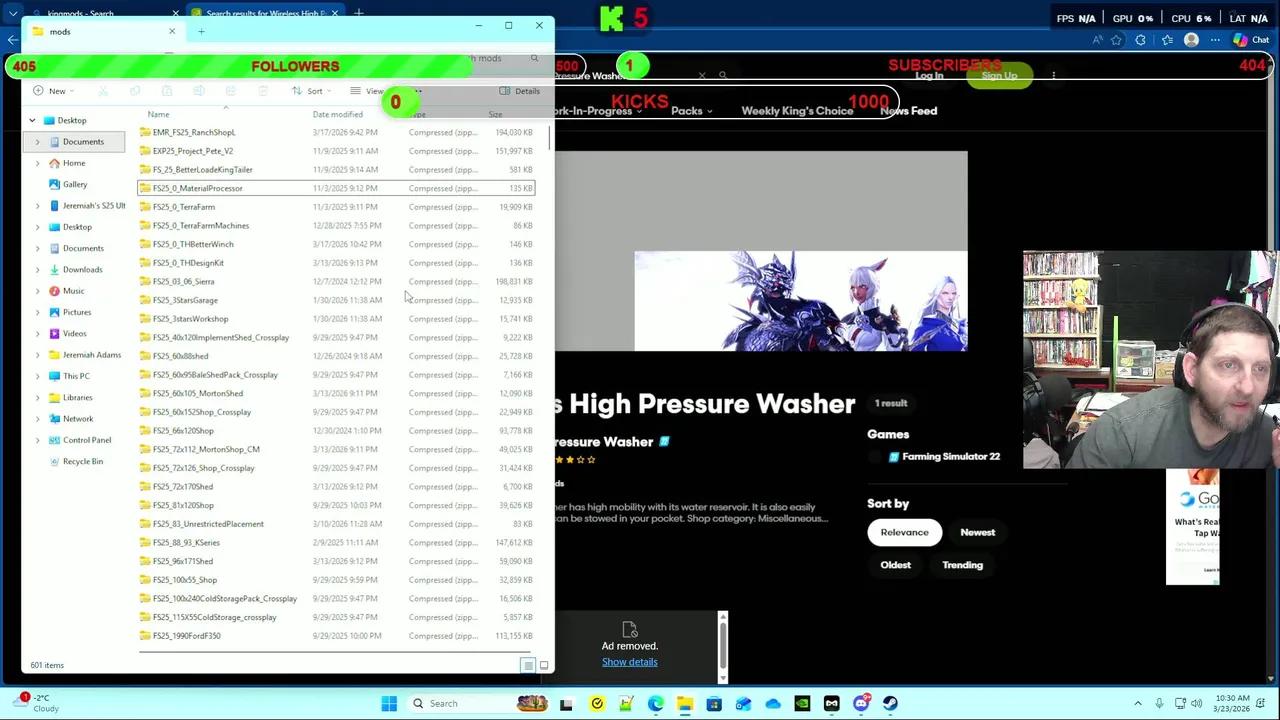Image resolution: width=1280 pixels, height=720 pixels.
Task: Select the FS25_0_MaterialProcessor file
Action: [337, 188]
